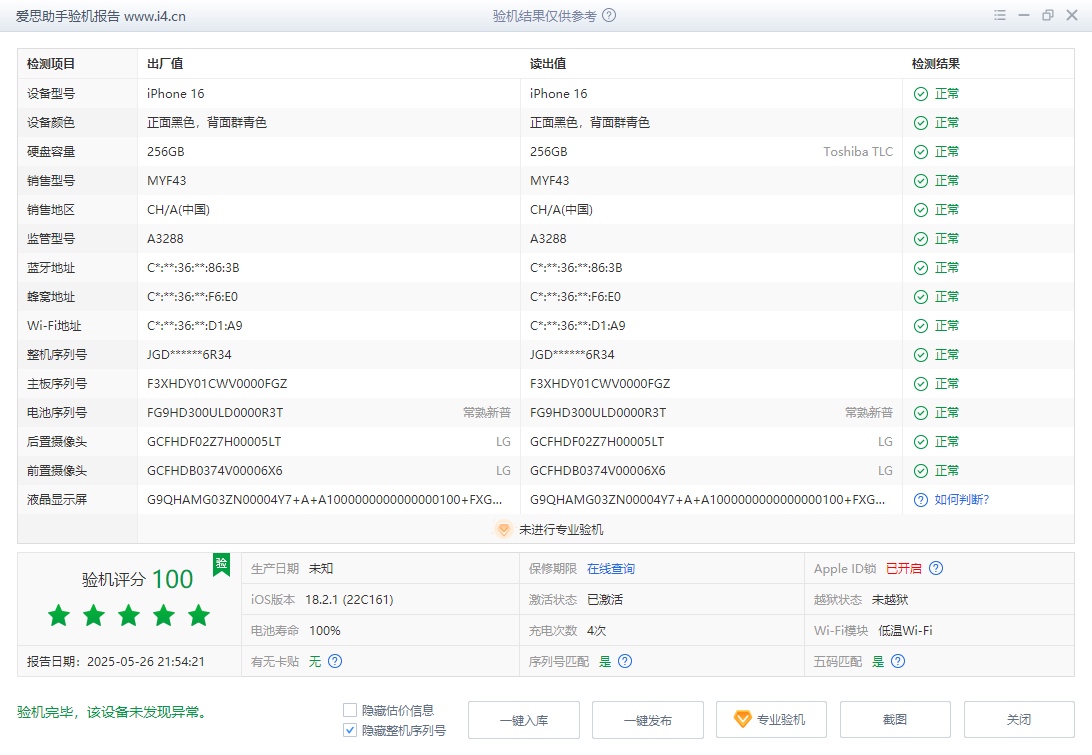Viewport: 1092px width, 755px height.
Task: Click the help icon beside 五码匹配
Action: point(898,661)
